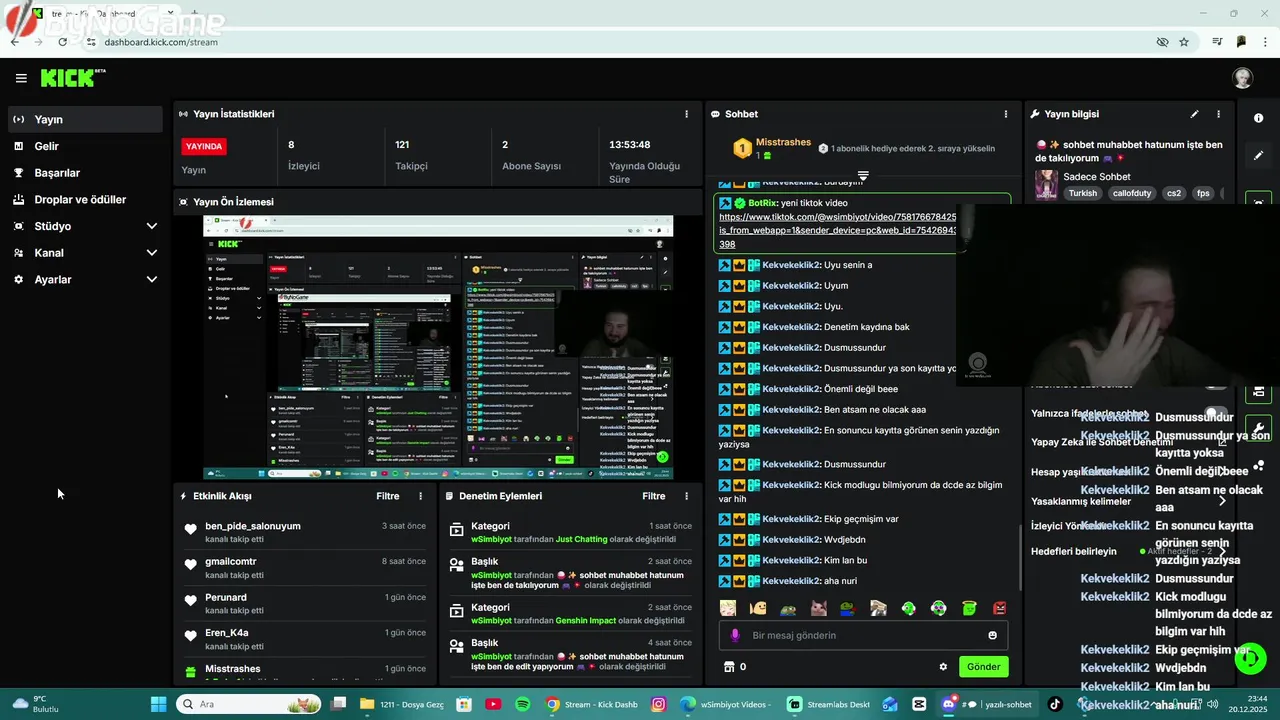Open chat settings gear icon
This screenshot has height=720, width=1280.
(x=942, y=667)
